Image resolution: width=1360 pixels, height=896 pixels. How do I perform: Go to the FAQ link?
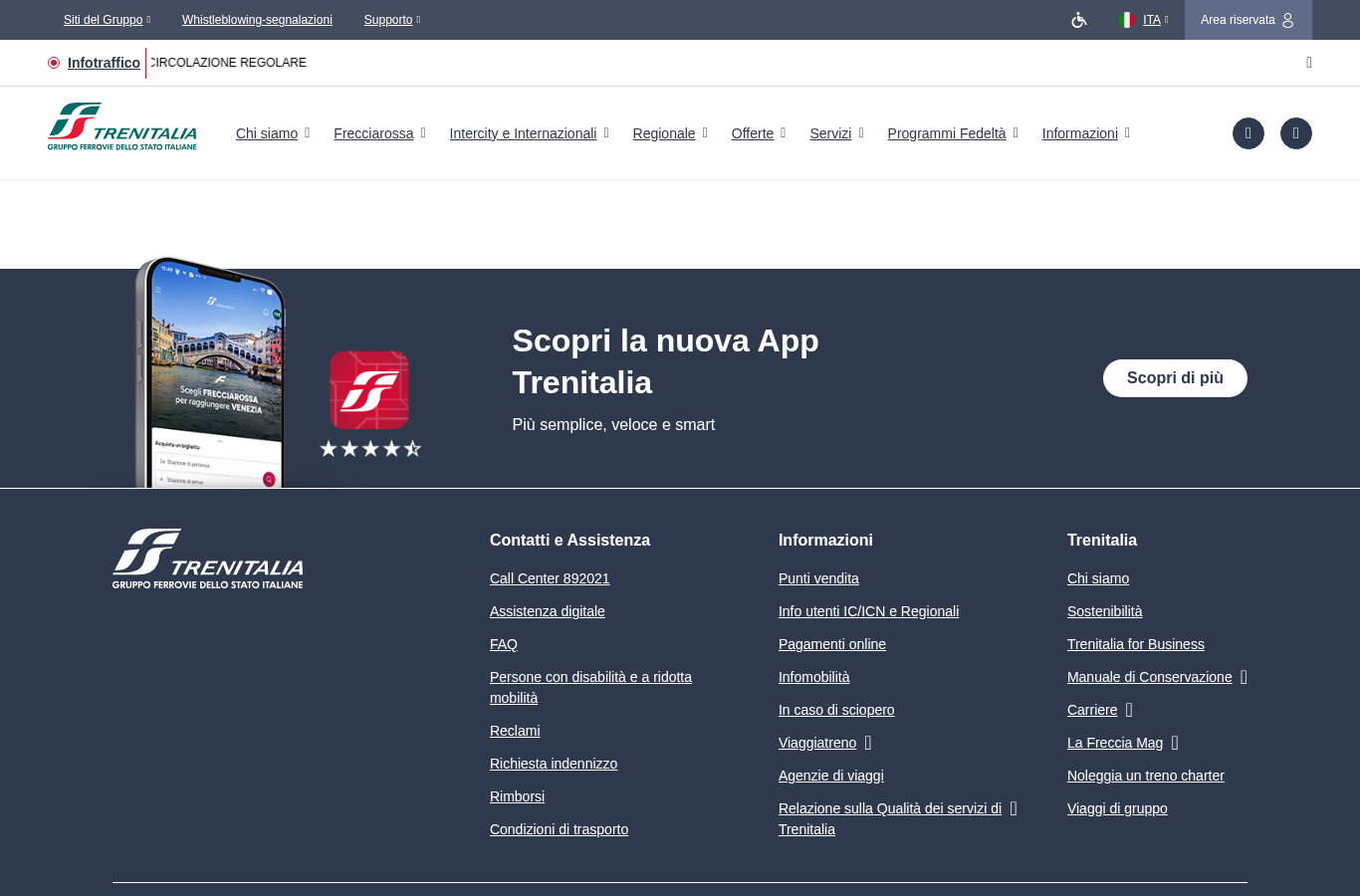(x=504, y=644)
